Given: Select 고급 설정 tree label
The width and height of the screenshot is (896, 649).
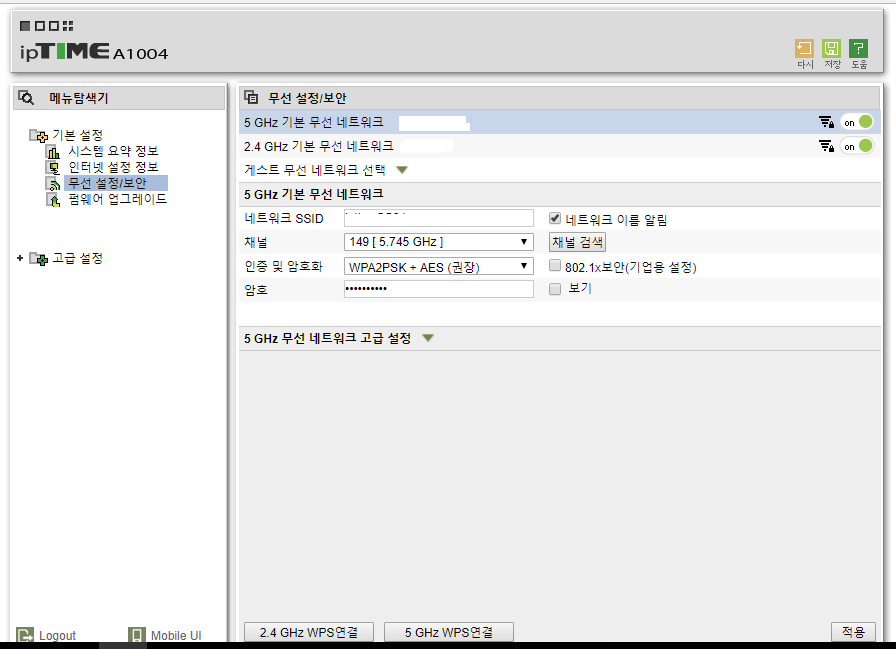Looking at the screenshot, I should (78, 258).
